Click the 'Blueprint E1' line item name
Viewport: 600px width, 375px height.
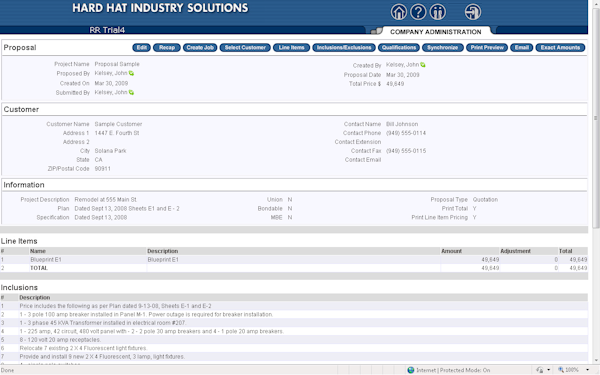coord(46,259)
